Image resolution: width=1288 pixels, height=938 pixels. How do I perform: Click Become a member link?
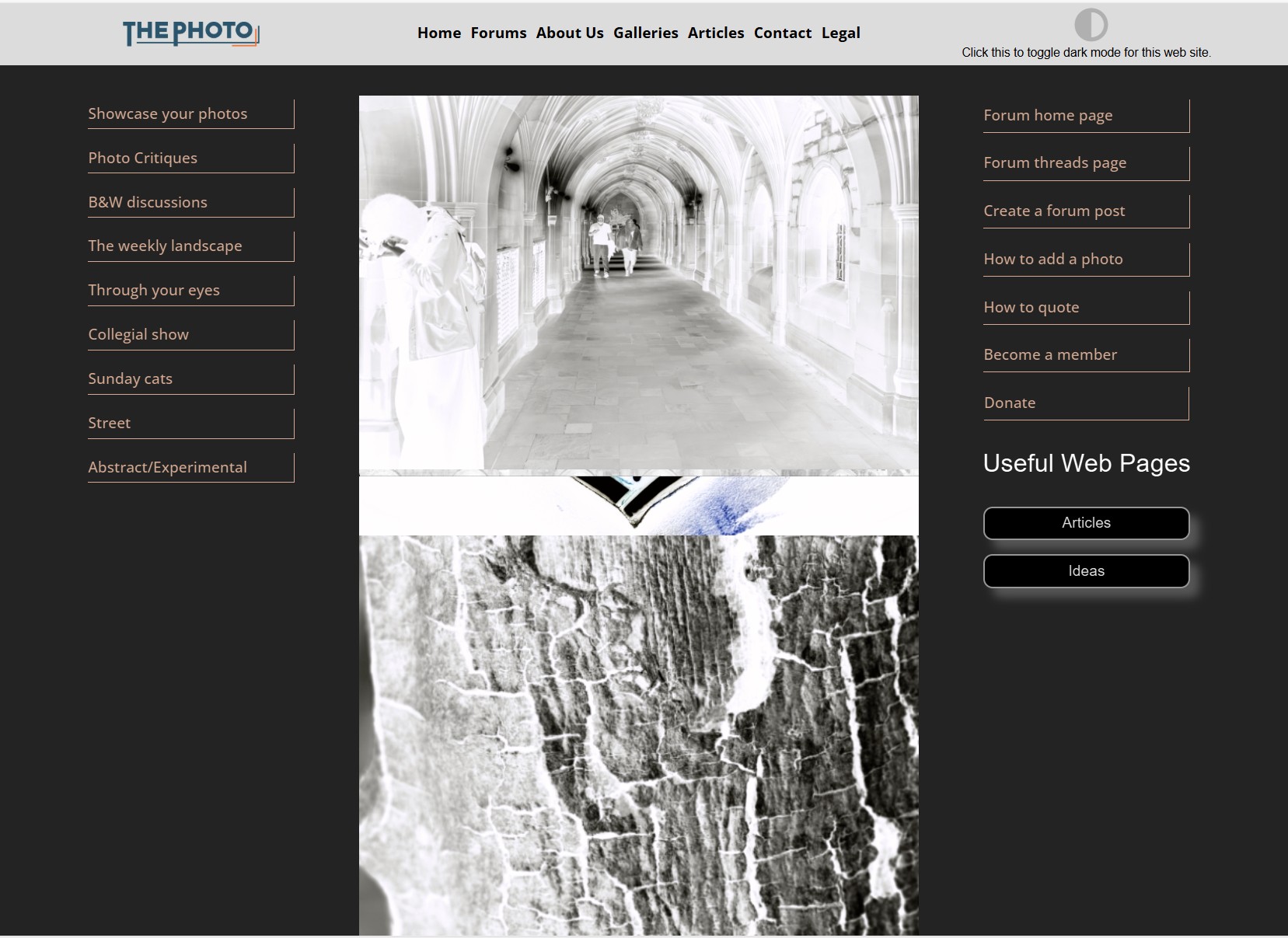pos(1086,354)
